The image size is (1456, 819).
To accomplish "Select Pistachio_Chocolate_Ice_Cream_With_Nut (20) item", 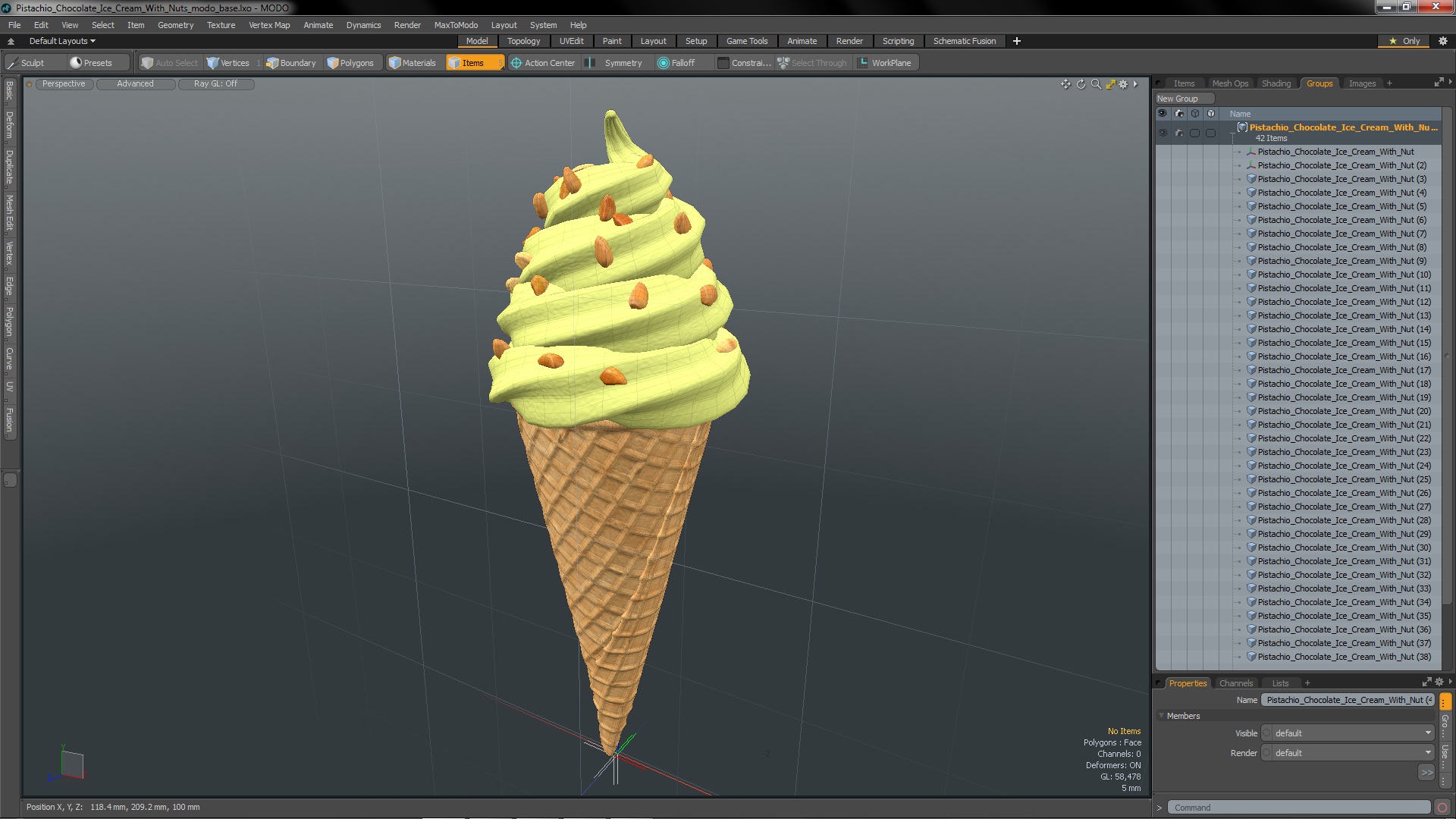I will pos(1344,411).
